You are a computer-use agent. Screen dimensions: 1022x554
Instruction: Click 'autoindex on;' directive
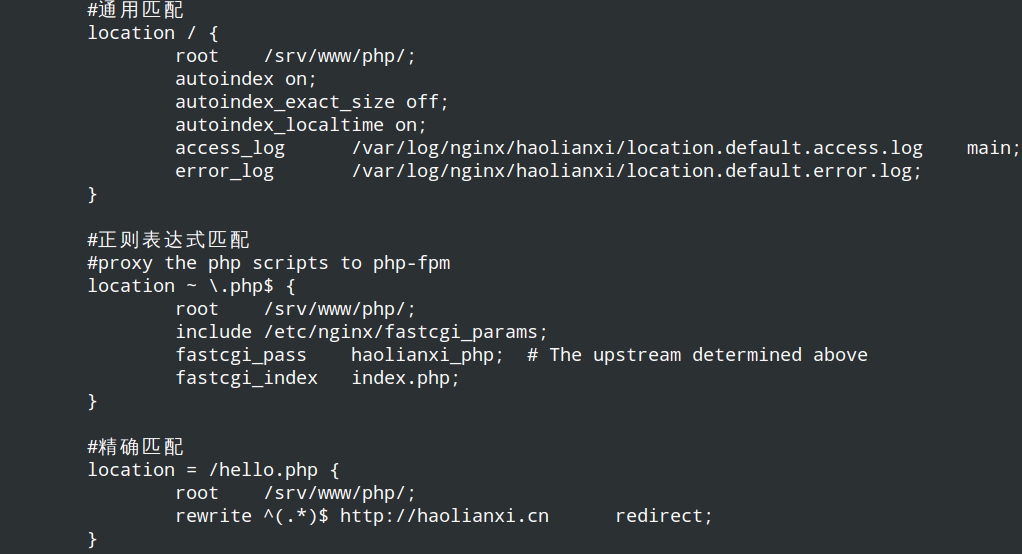coord(246,80)
